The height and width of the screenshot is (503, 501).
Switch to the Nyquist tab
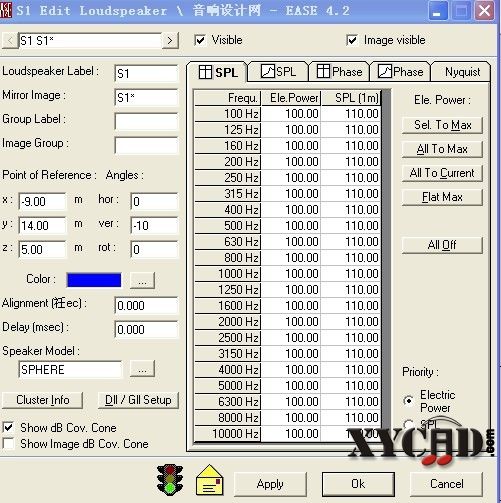462,72
